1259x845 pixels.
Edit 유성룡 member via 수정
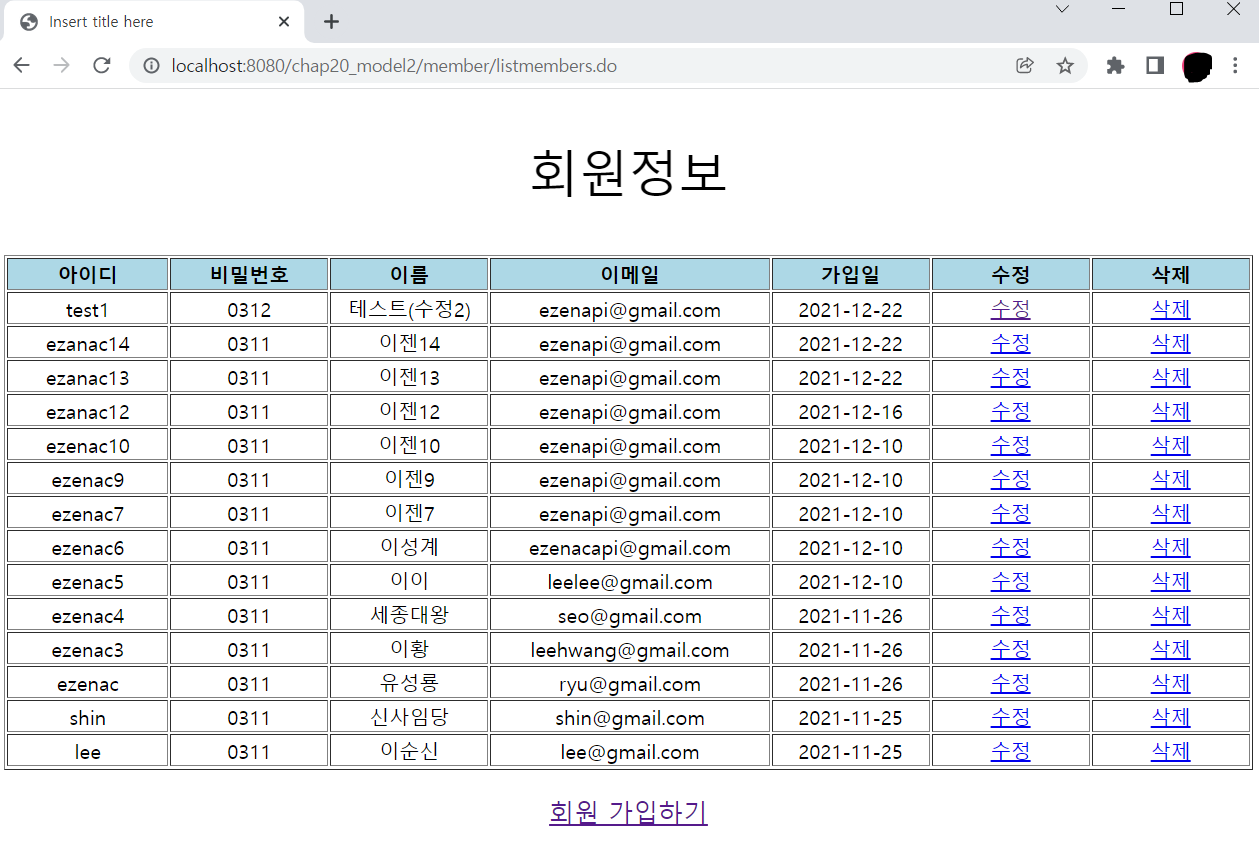point(1011,683)
